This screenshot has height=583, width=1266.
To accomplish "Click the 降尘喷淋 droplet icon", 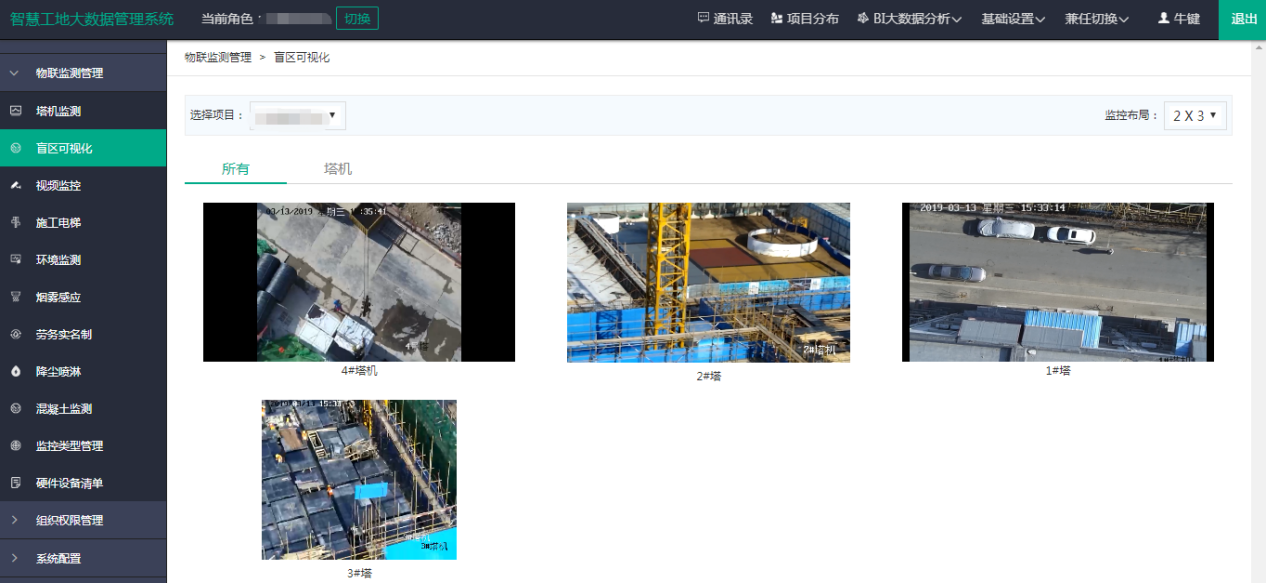I will tap(16, 371).
